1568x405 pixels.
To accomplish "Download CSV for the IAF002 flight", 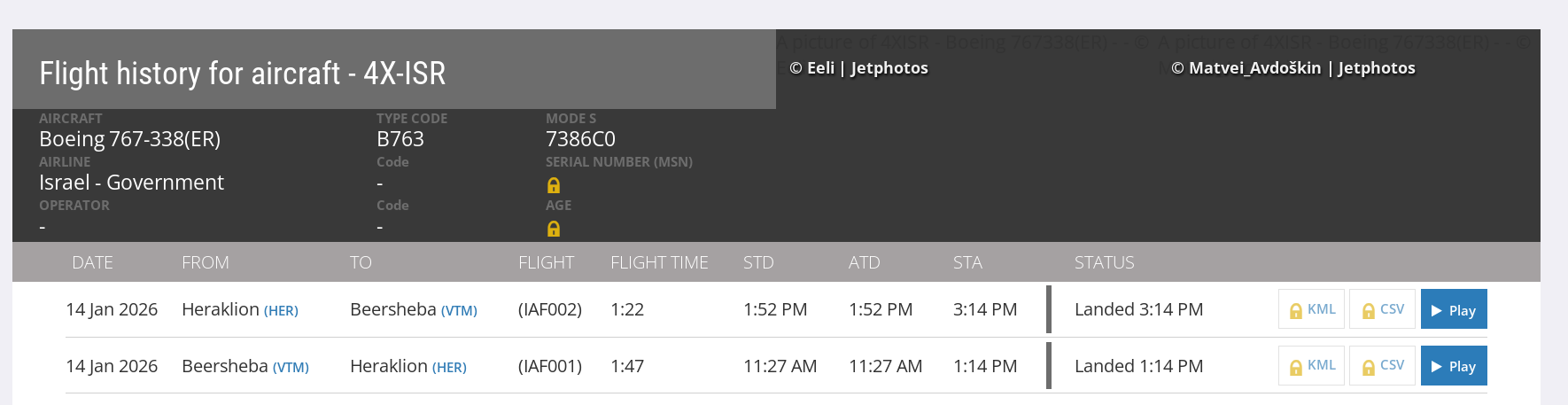I will (x=1382, y=309).
